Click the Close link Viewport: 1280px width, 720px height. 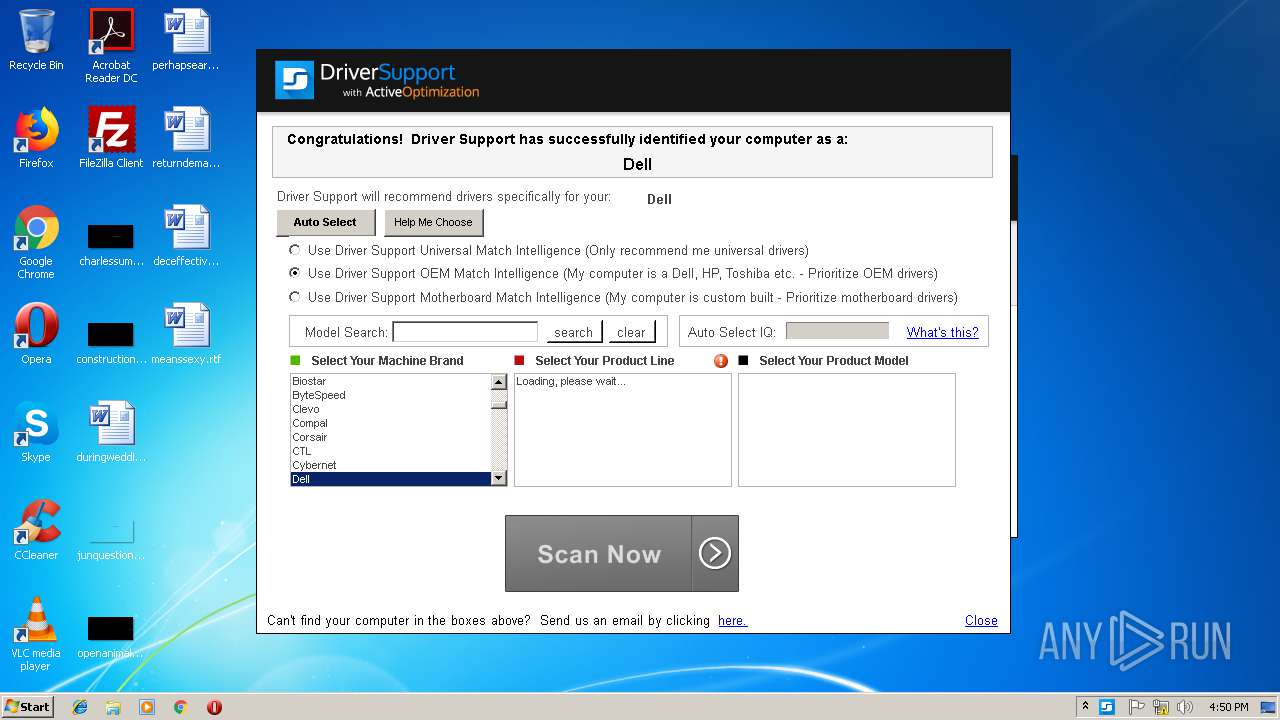pos(981,621)
